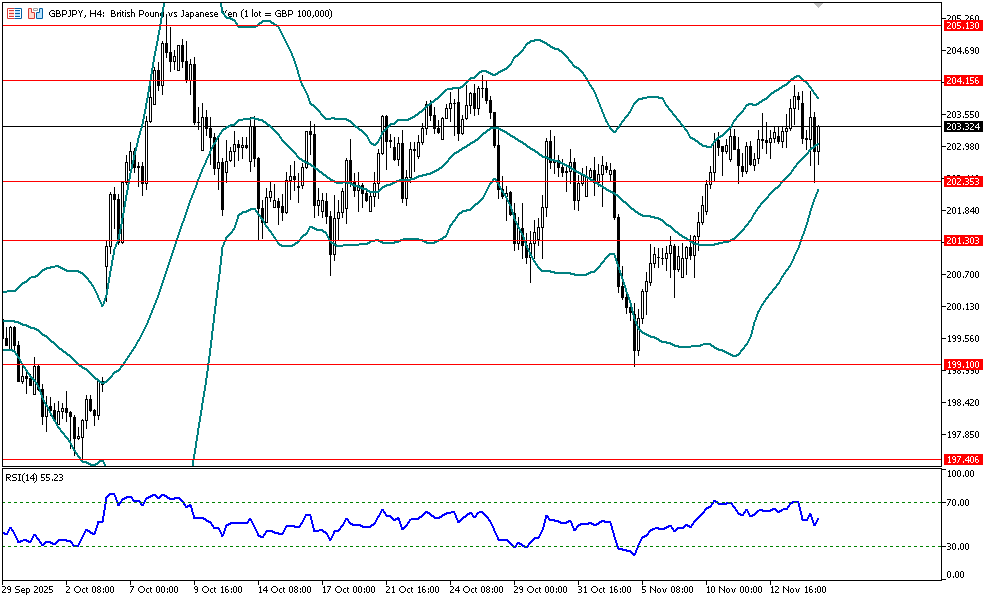The width and height of the screenshot is (994, 601).
Task: Click the gray chart shift triangle marker
Action: point(820,6)
